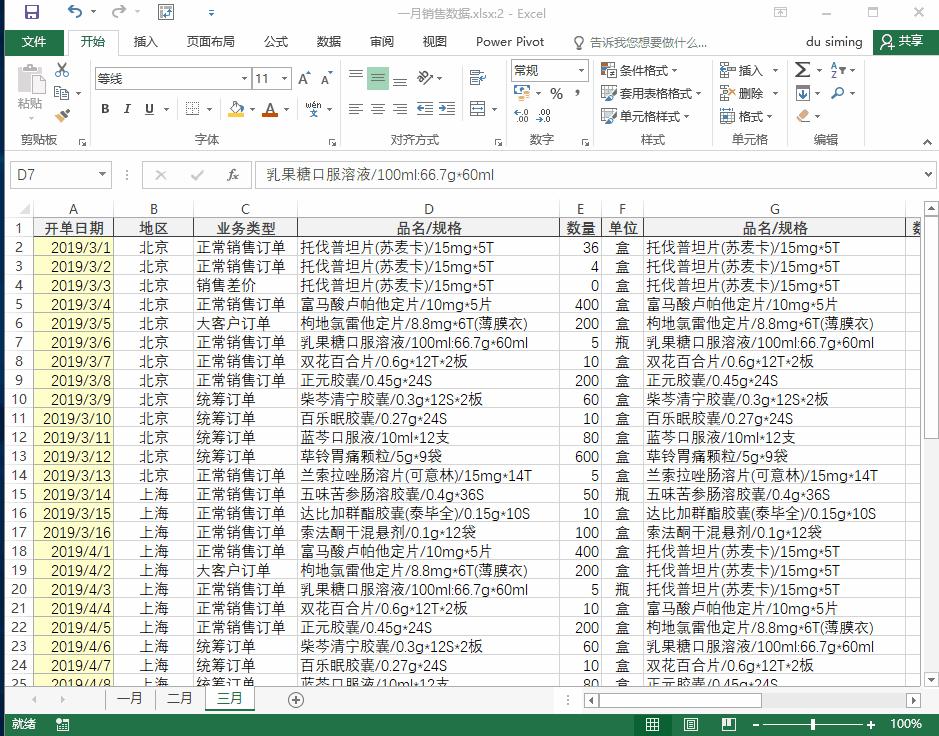939x736 pixels.
Task: Apply bold formatting with the B icon
Action: pos(105,108)
